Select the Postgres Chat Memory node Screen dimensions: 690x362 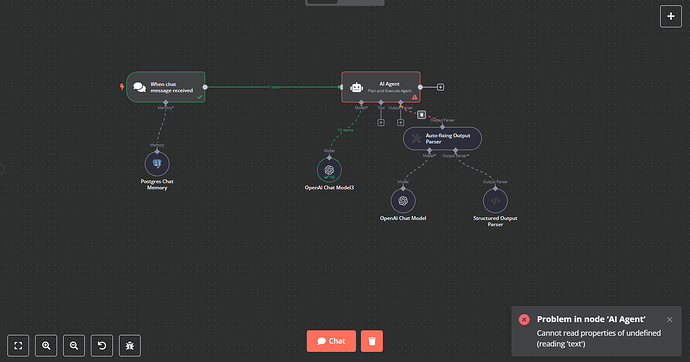click(x=157, y=164)
